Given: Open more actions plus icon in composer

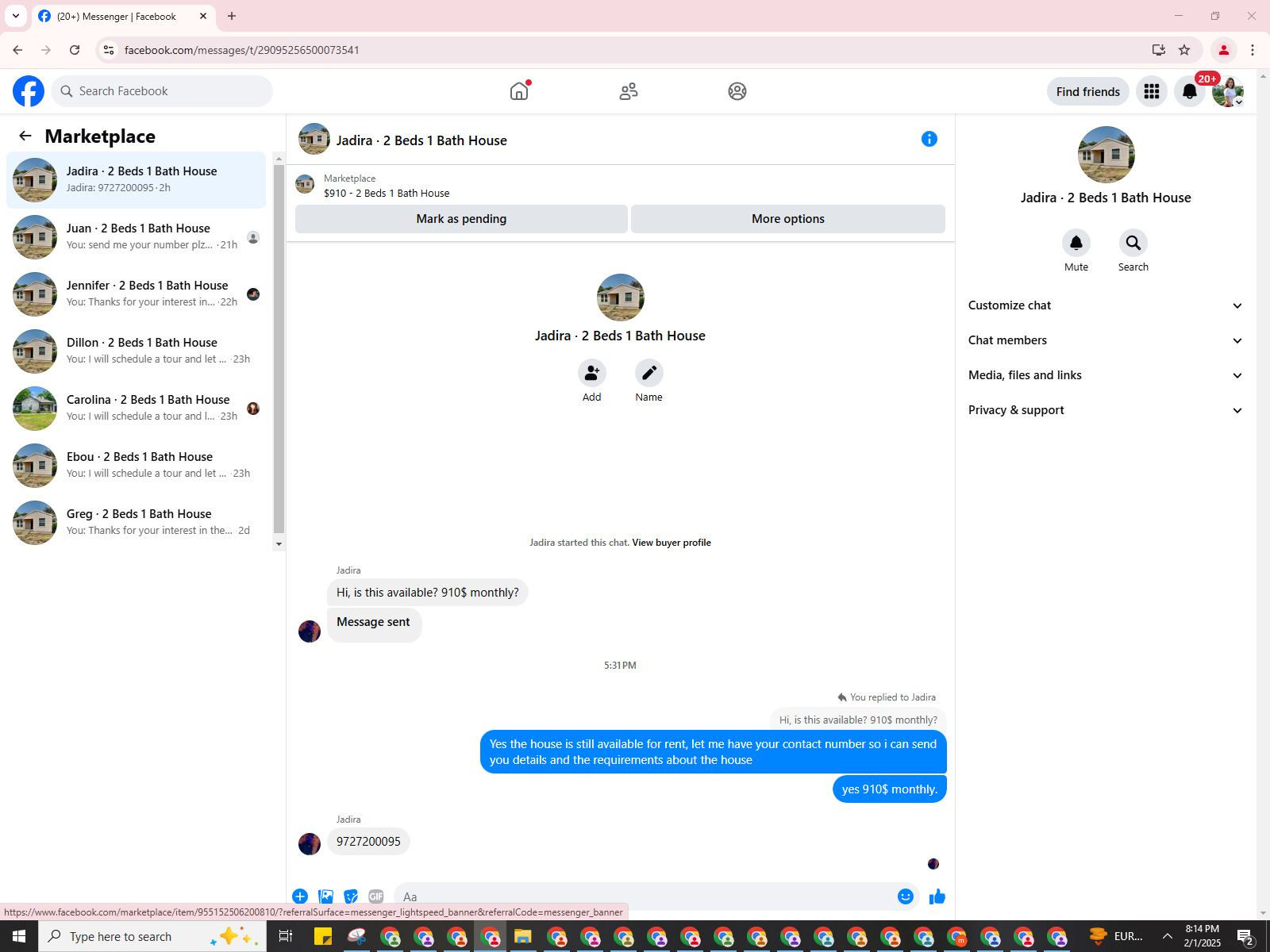Looking at the screenshot, I should [x=300, y=896].
